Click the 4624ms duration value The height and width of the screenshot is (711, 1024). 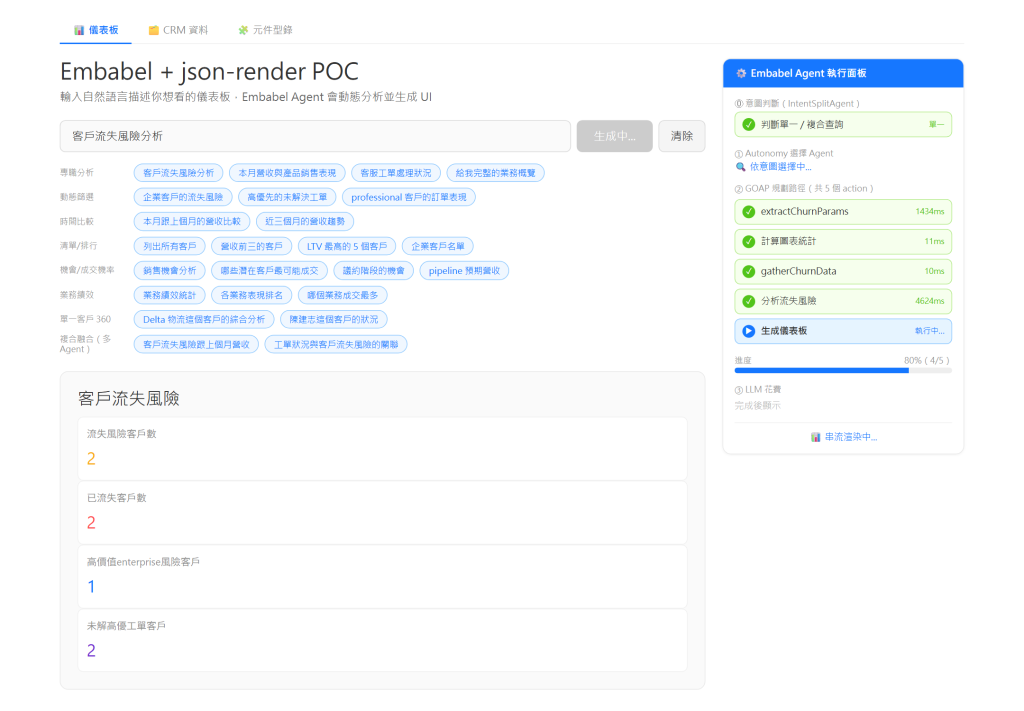(929, 301)
